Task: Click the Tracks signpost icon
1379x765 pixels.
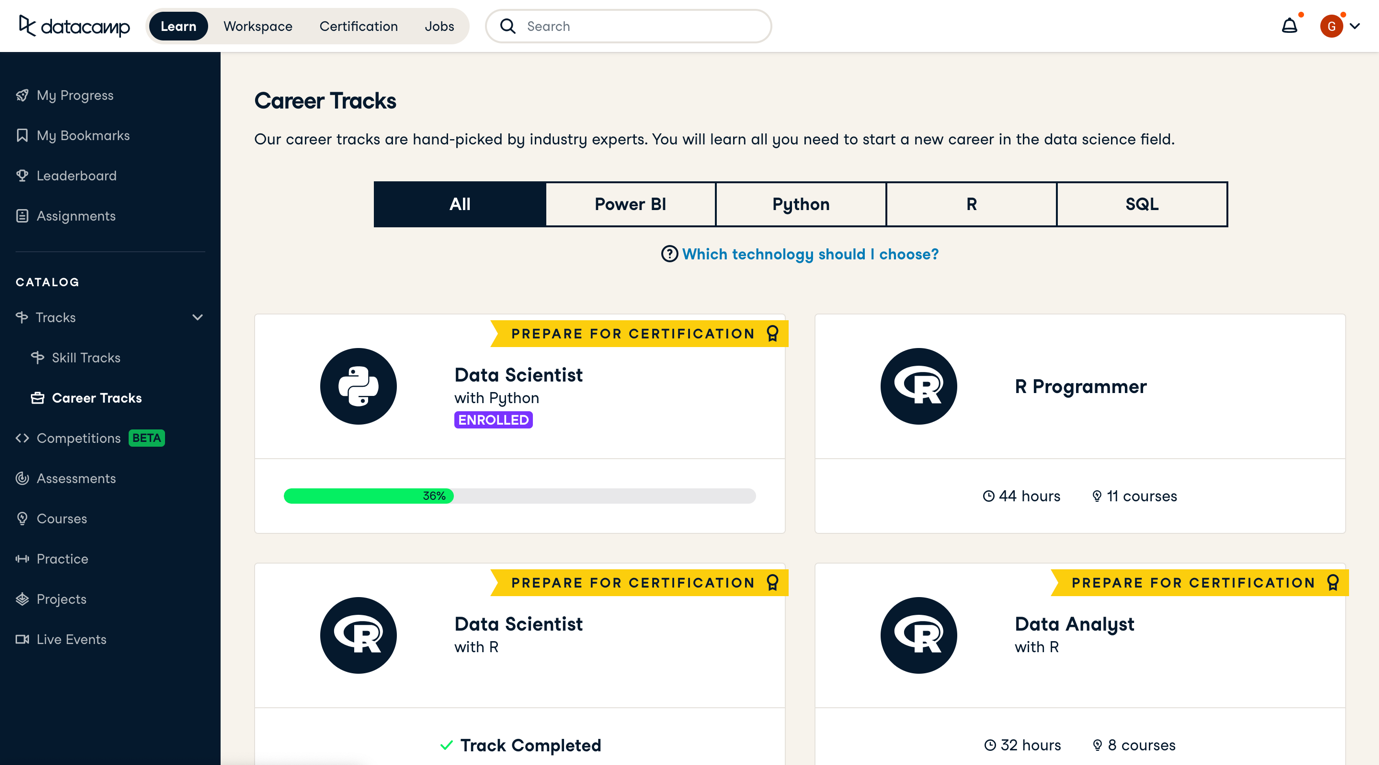Action: [x=22, y=317]
